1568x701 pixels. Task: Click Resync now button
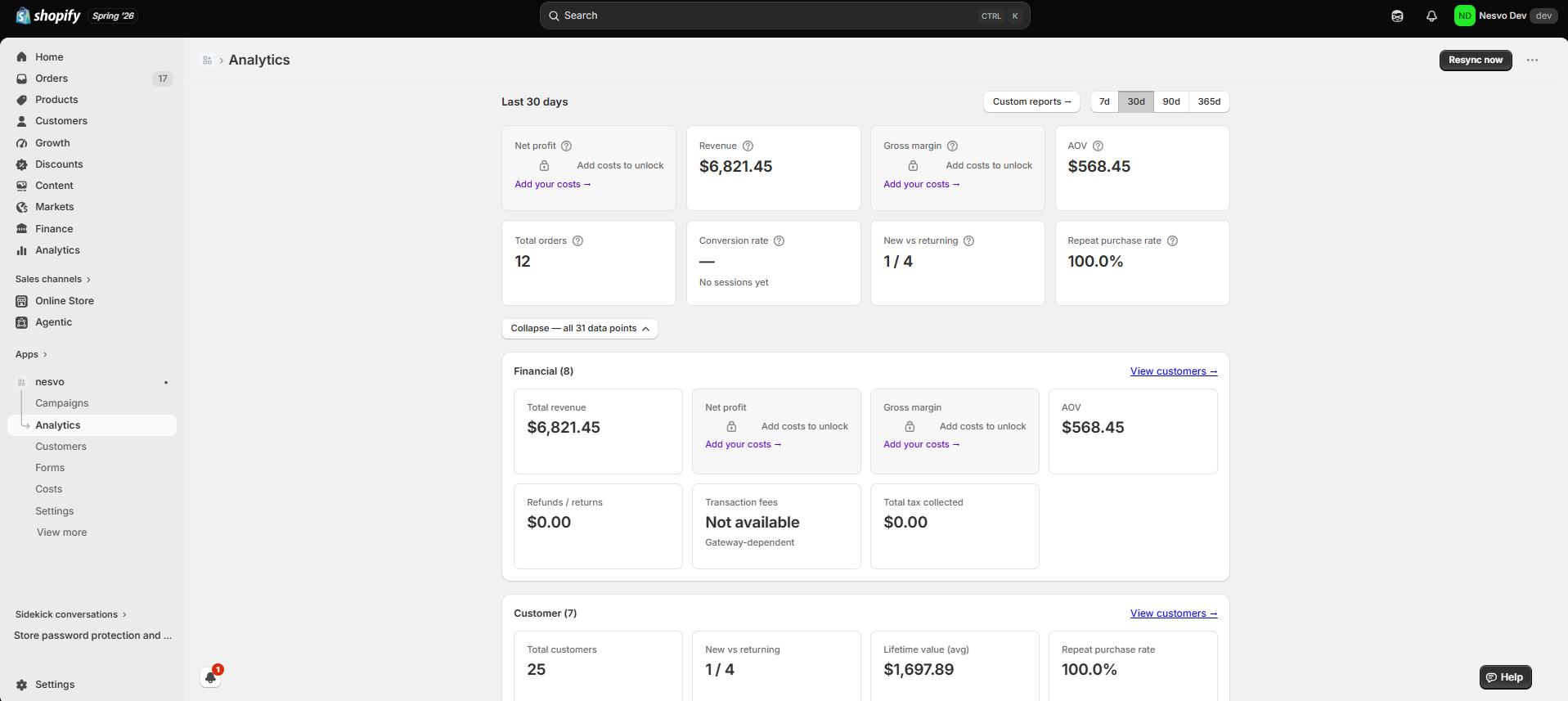(x=1476, y=60)
